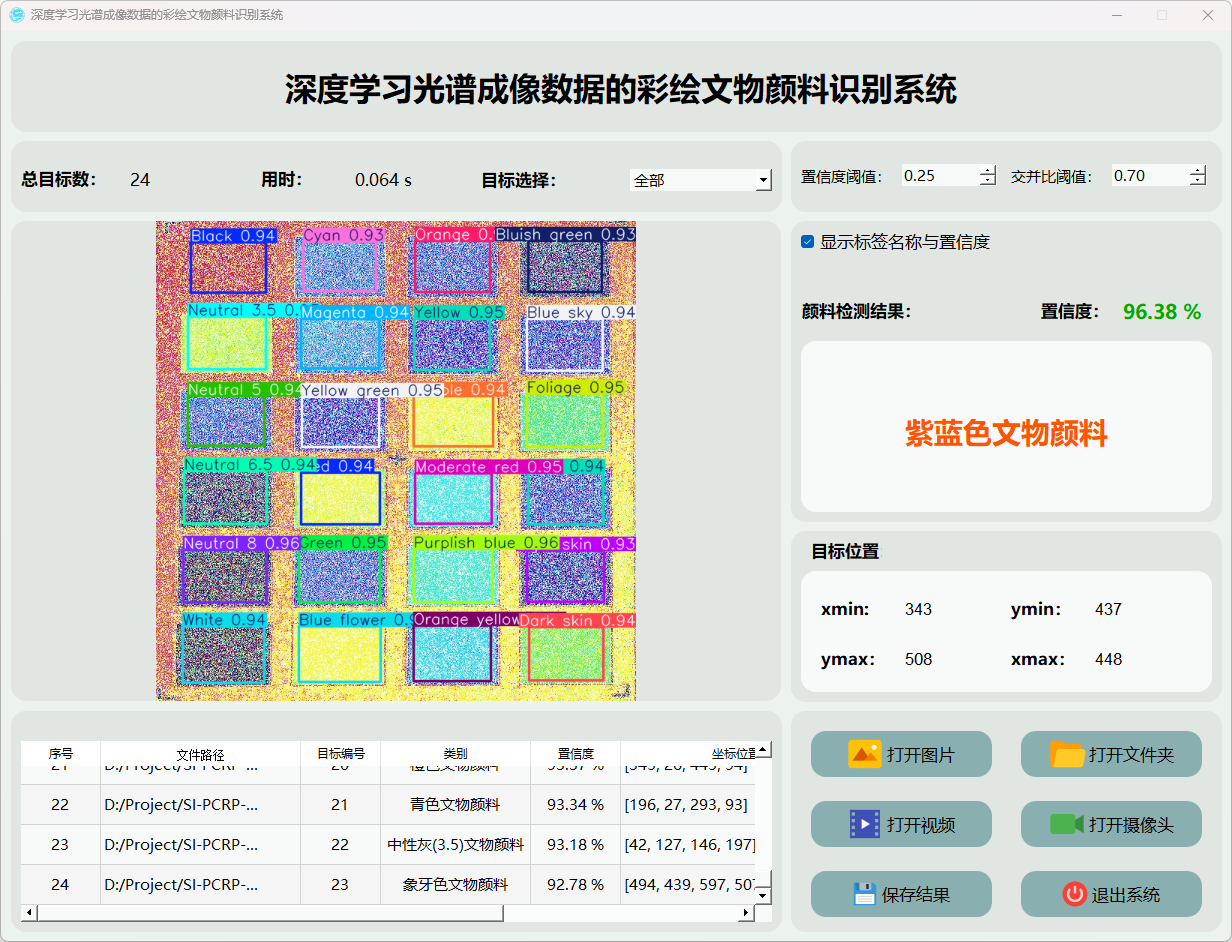
Task: Click the camera icon on 打开摄像头 button
Action: 1066,824
